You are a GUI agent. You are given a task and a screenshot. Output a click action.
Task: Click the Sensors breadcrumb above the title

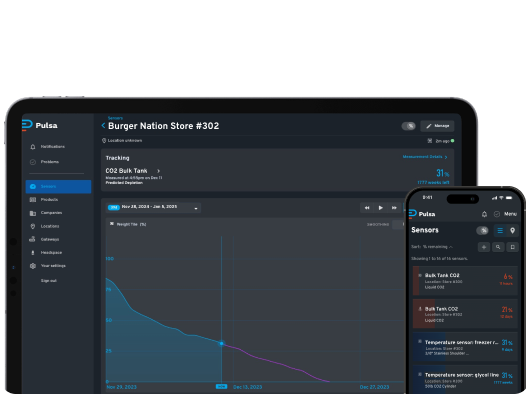click(115, 118)
